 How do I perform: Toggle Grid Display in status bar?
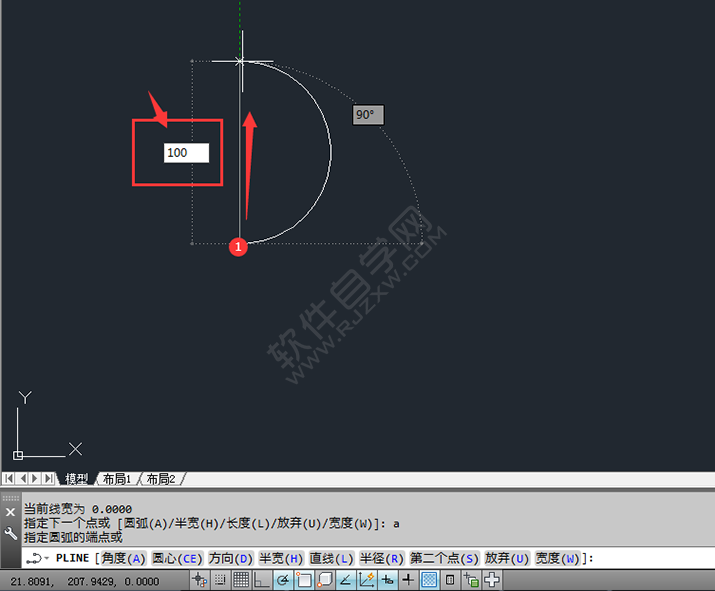point(241,580)
